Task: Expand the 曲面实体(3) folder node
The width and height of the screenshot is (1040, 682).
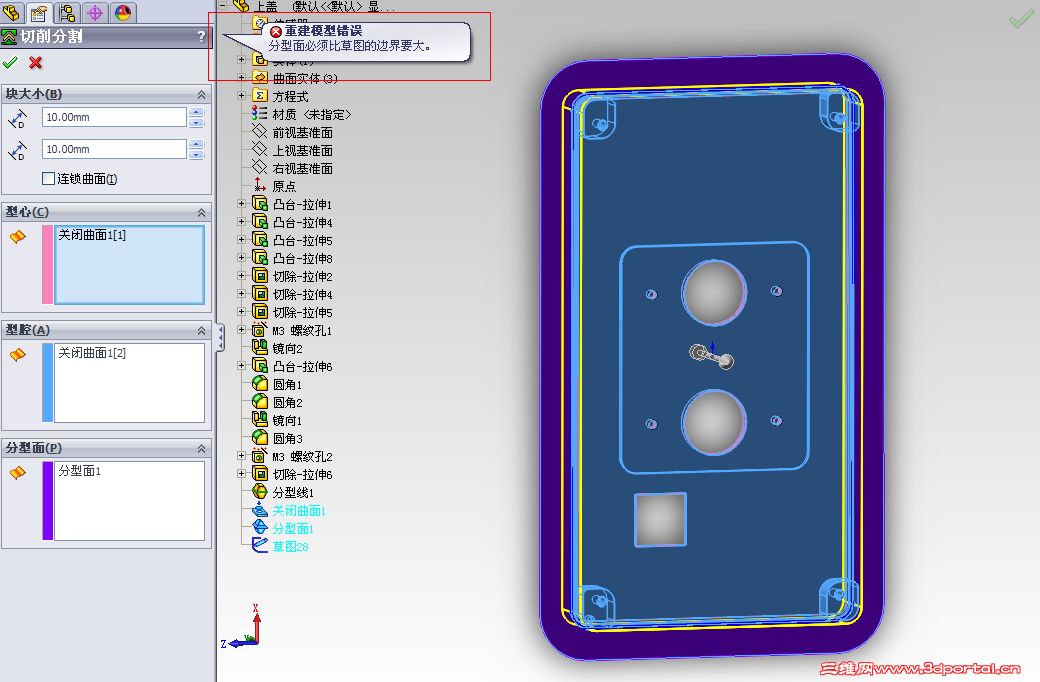Action: [x=241, y=78]
